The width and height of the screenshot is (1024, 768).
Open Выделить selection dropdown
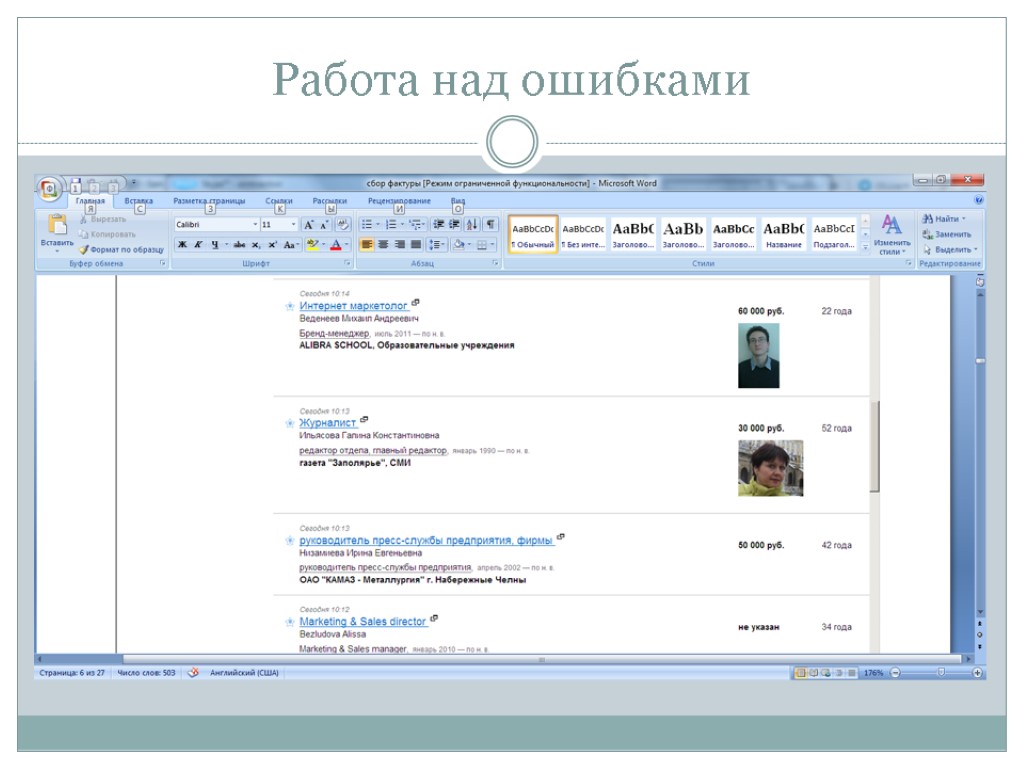[950, 249]
